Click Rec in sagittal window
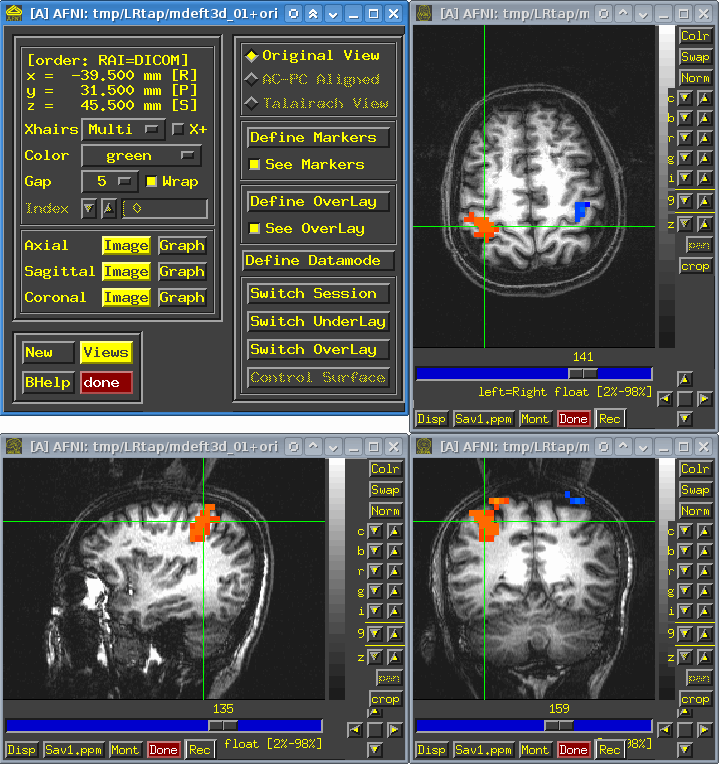Image resolution: width=720 pixels, height=764 pixels. pyautogui.click(x=199, y=750)
